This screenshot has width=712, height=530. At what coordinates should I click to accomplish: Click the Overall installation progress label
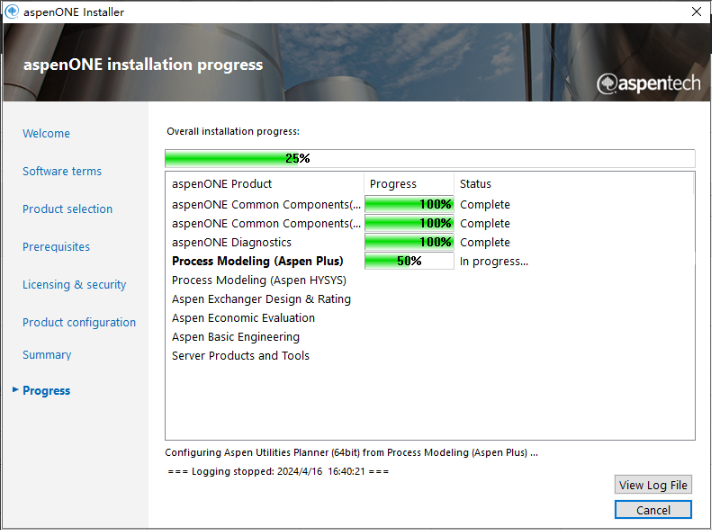233,132
